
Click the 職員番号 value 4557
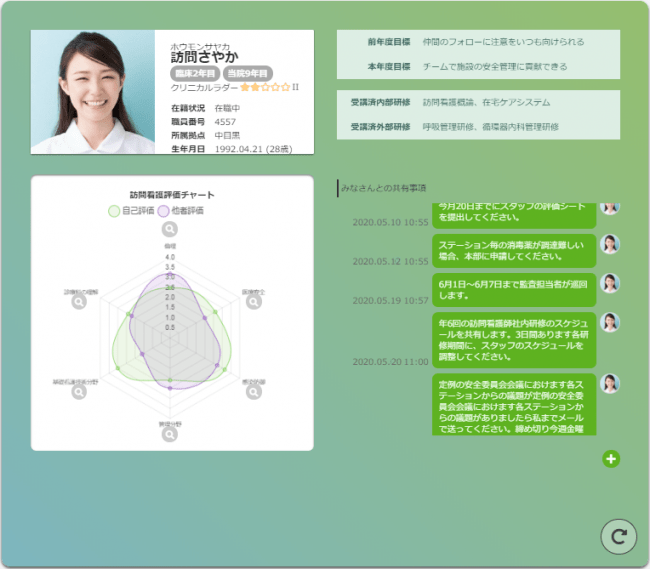(x=225, y=122)
